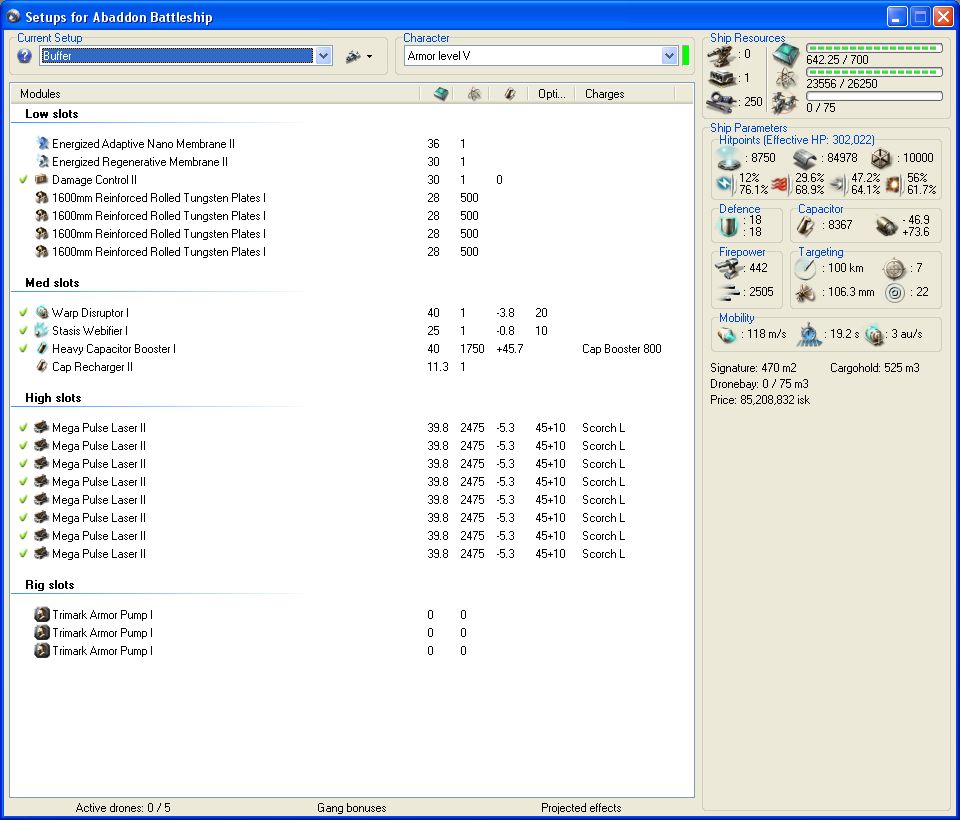Click the capacitor capacity icon showing 8367
Image resolution: width=960 pixels, height=820 pixels.
tap(806, 225)
